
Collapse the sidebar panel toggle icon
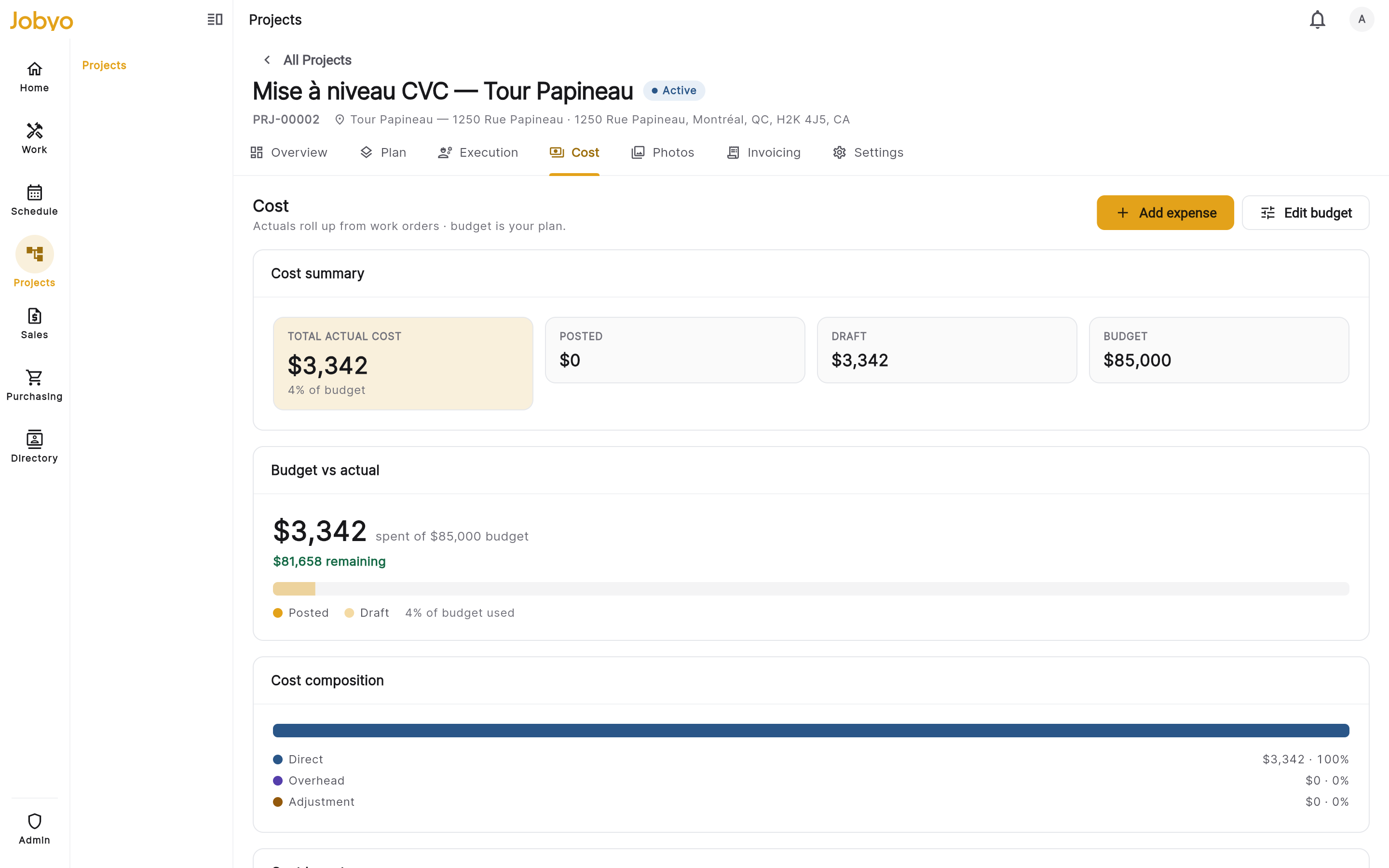(x=215, y=19)
